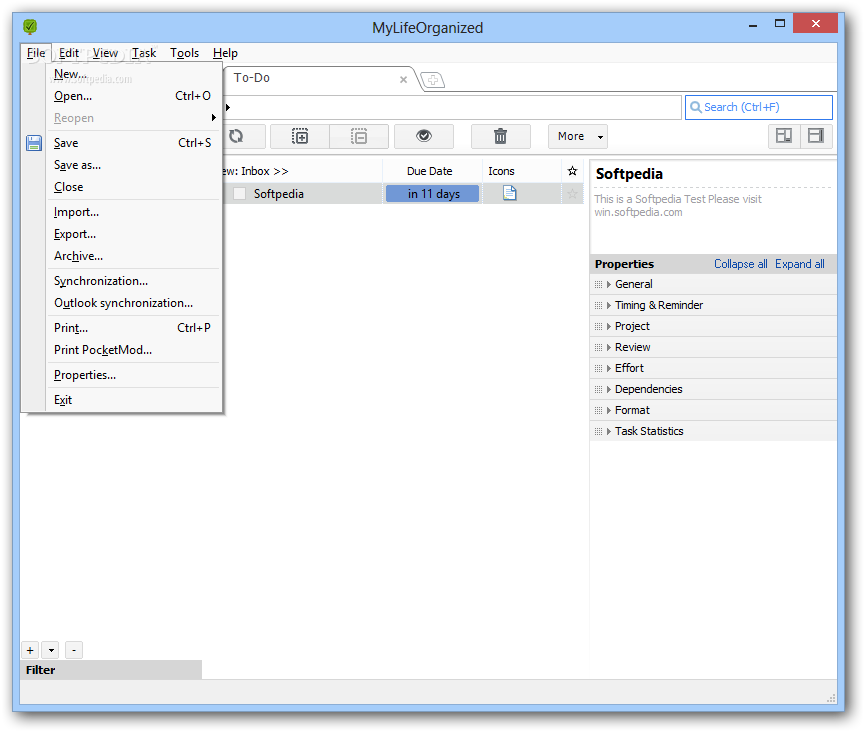Image resolution: width=865 pixels, height=732 pixels.
Task: Open the View menu
Action: (x=105, y=53)
